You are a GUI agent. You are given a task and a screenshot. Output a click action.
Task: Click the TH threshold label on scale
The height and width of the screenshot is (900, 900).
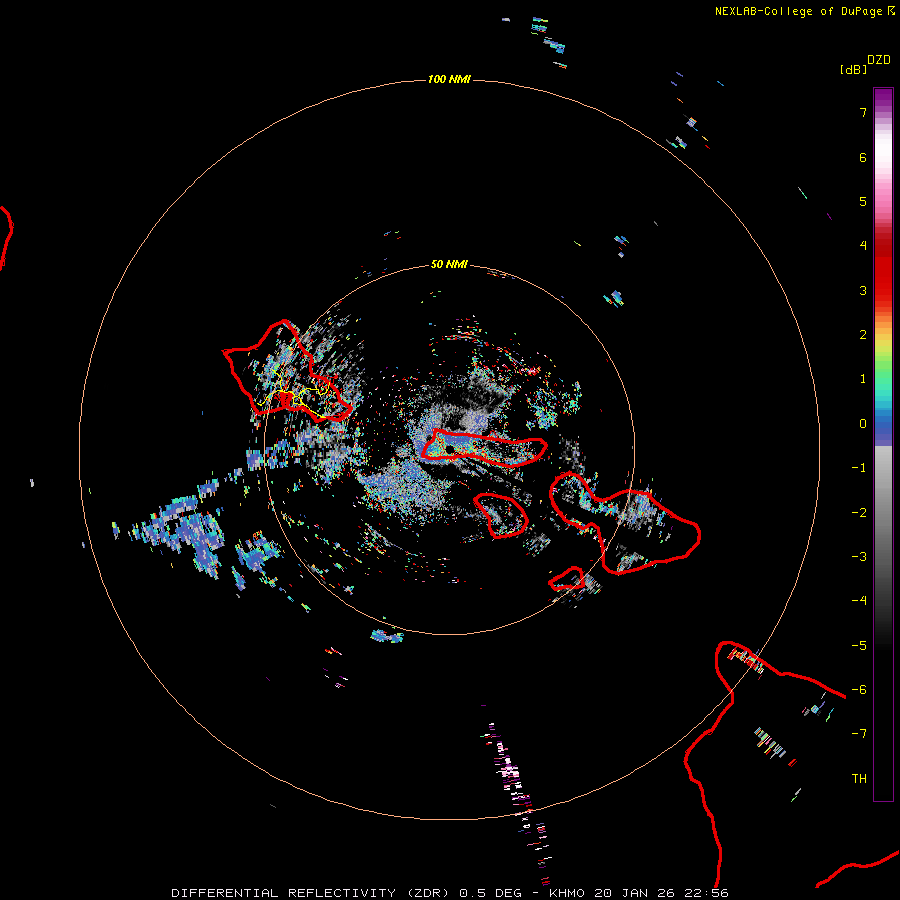pyautogui.click(x=859, y=779)
